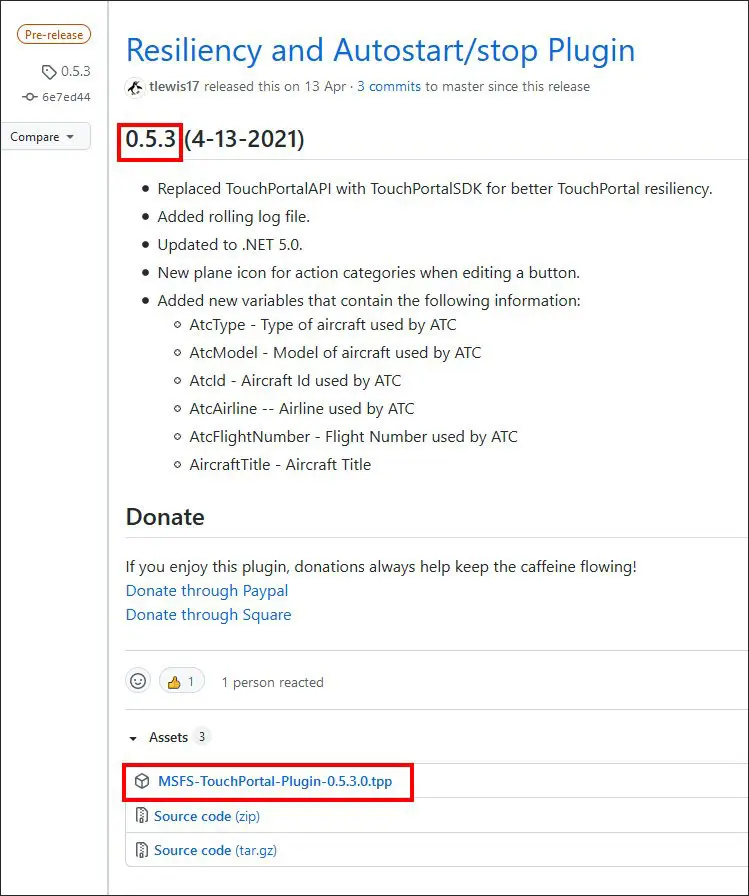Open the smiley add-reaction picker
Screen dimensions: 749x896
pos(138,681)
